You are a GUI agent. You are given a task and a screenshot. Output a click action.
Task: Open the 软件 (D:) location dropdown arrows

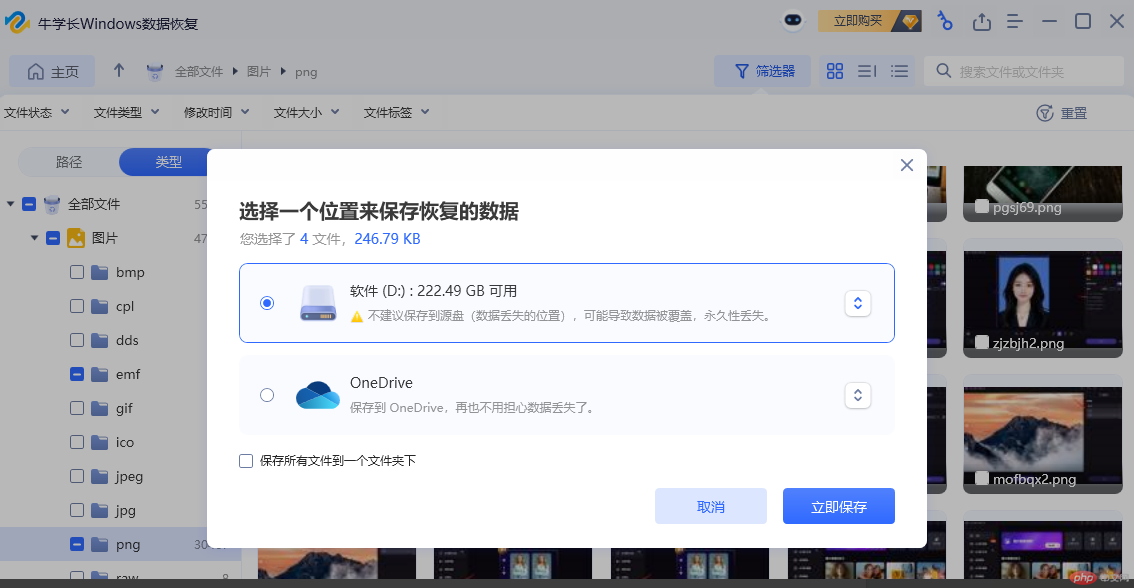[x=858, y=303]
